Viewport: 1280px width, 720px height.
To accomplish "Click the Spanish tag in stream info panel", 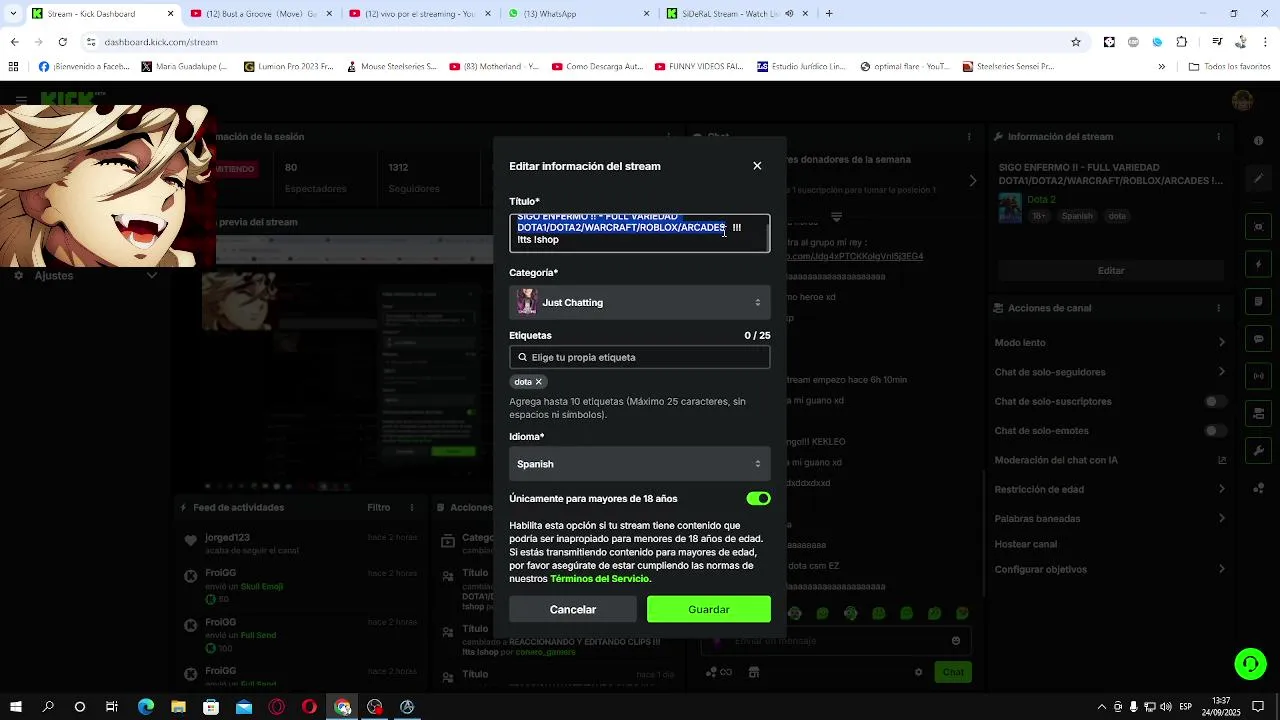I will click(x=1077, y=216).
